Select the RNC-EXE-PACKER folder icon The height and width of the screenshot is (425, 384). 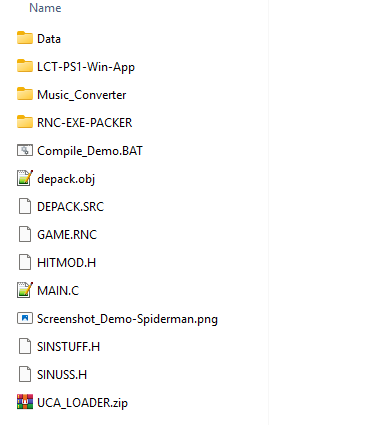(25, 122)
